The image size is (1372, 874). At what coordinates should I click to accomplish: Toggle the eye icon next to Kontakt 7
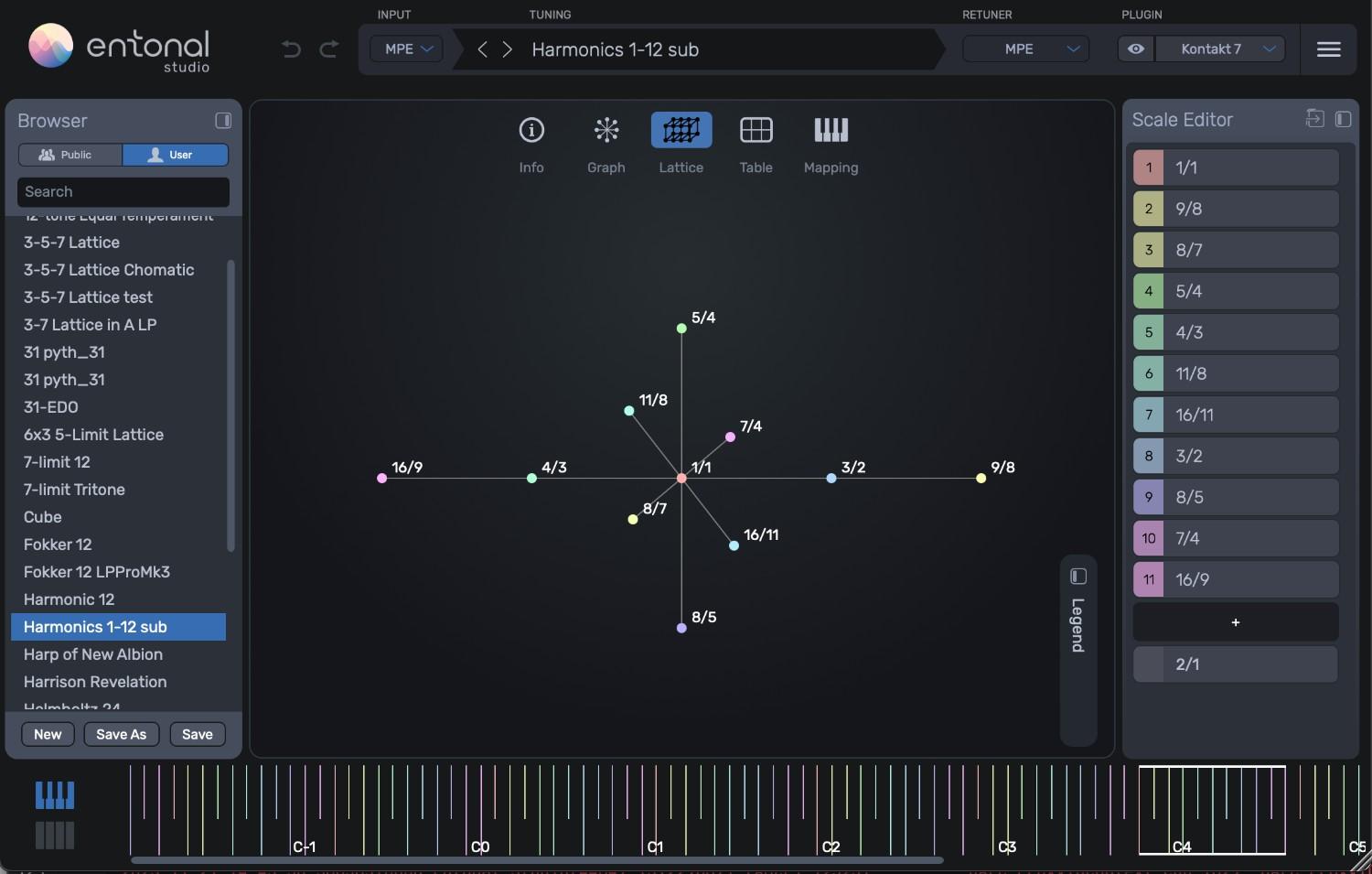(1135, 49)
